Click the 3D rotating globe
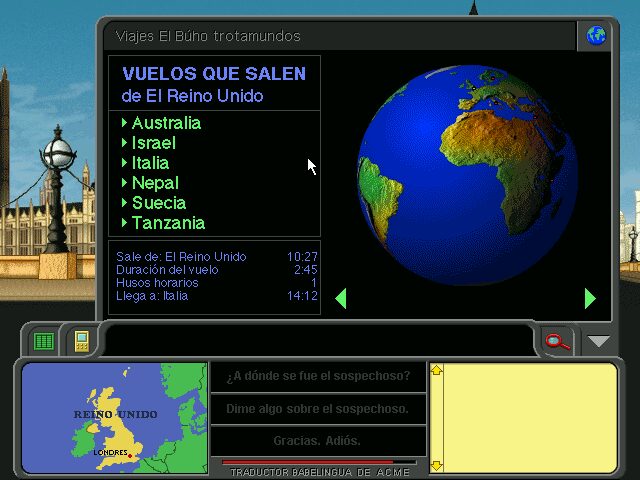The height and width of the screenshot is (480, 640). pyautogui.click(x=468, y=175)
